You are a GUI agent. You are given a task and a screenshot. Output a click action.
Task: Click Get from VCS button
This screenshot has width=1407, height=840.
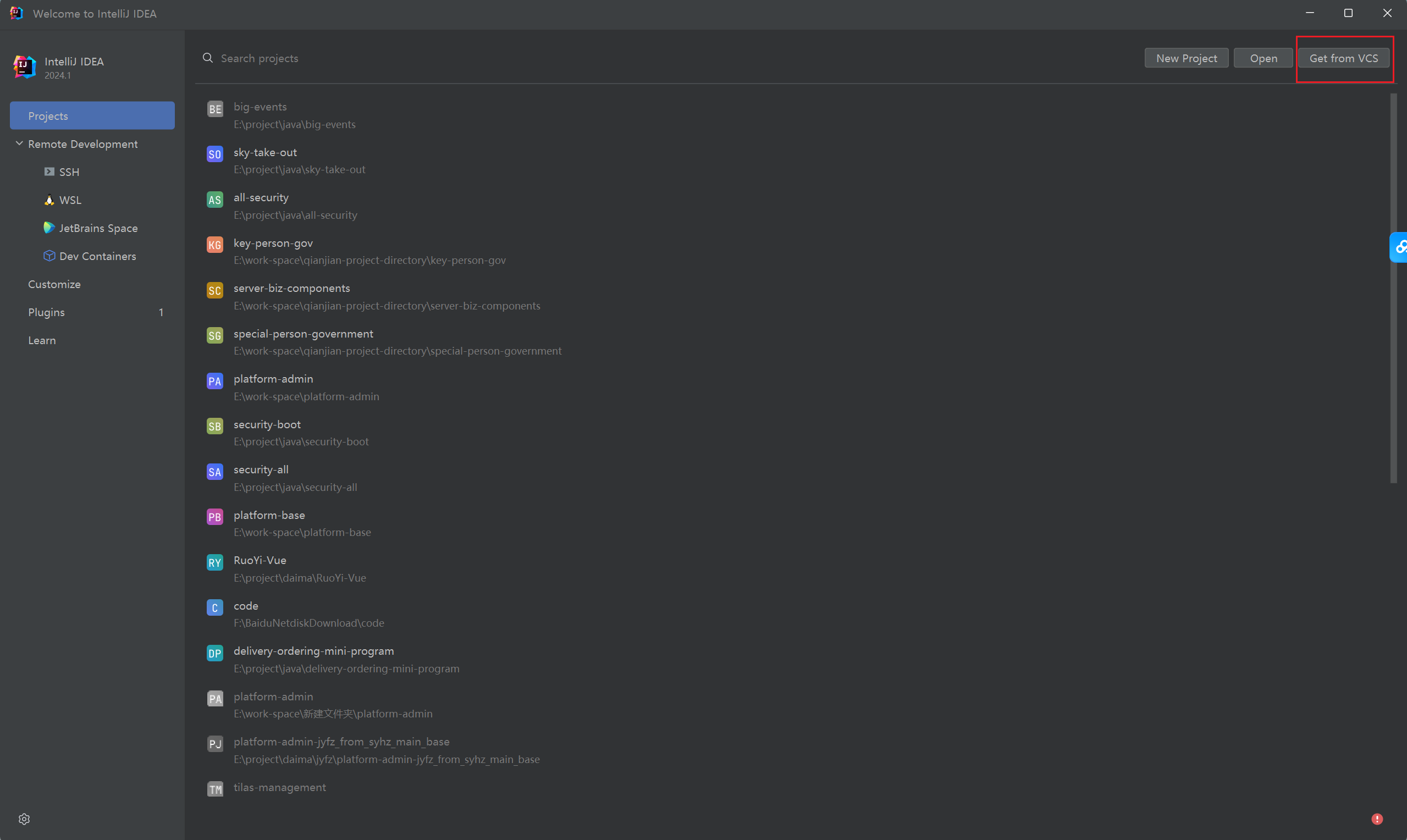pos(1344,58)
